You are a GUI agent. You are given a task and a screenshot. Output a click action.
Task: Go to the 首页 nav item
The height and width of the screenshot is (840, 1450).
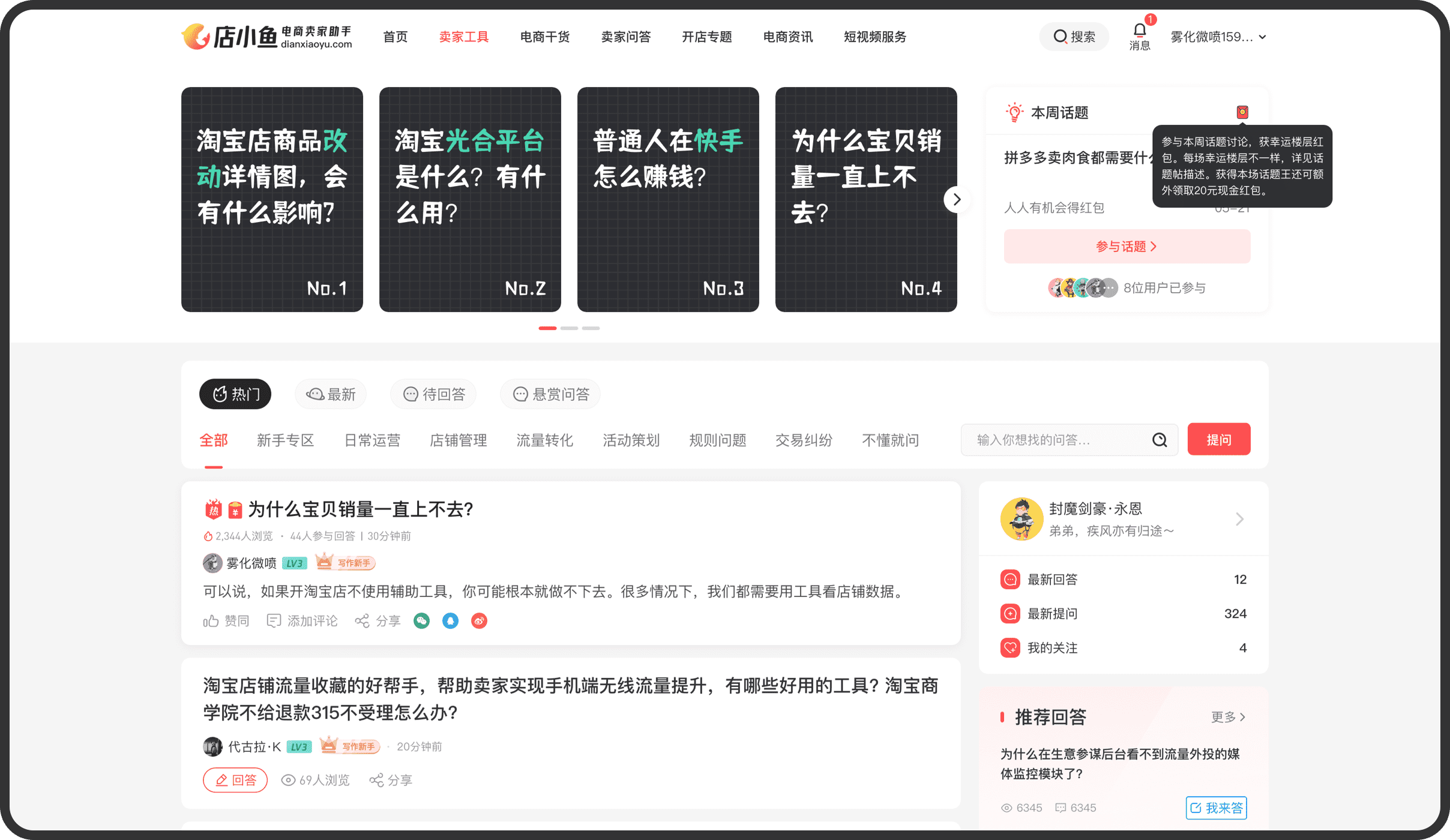(x=396, y=37)
